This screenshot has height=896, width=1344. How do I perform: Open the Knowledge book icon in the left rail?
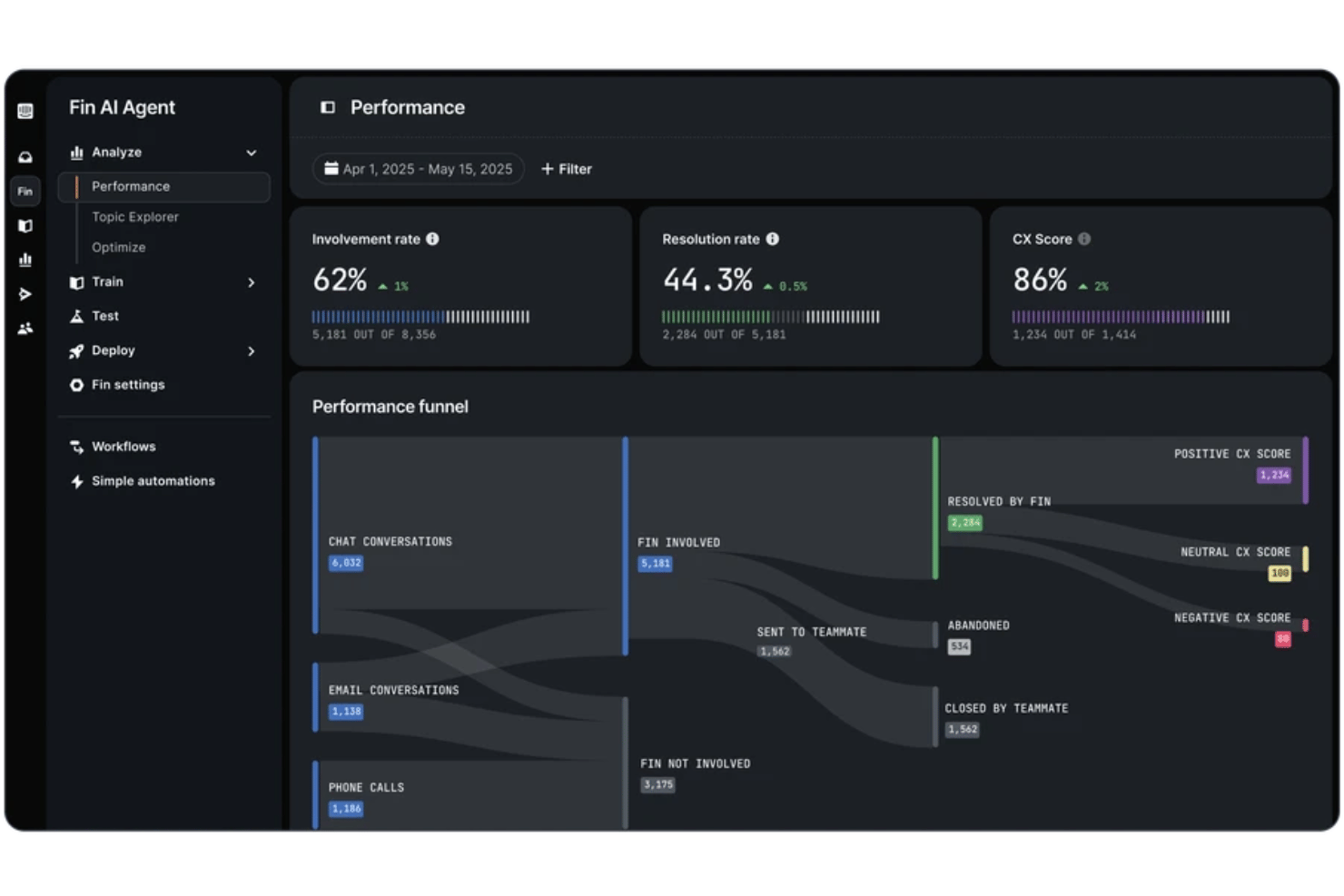[25, 226]
